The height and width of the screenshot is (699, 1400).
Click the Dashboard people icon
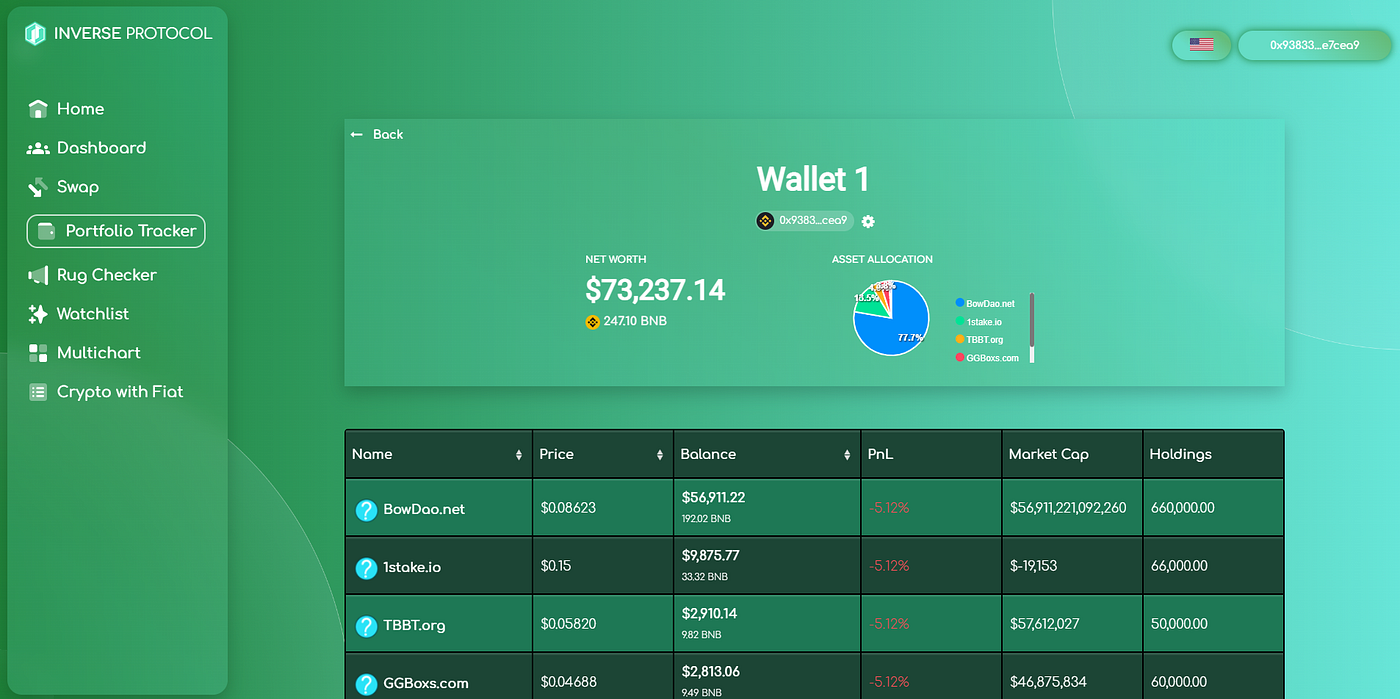[38, 148]
